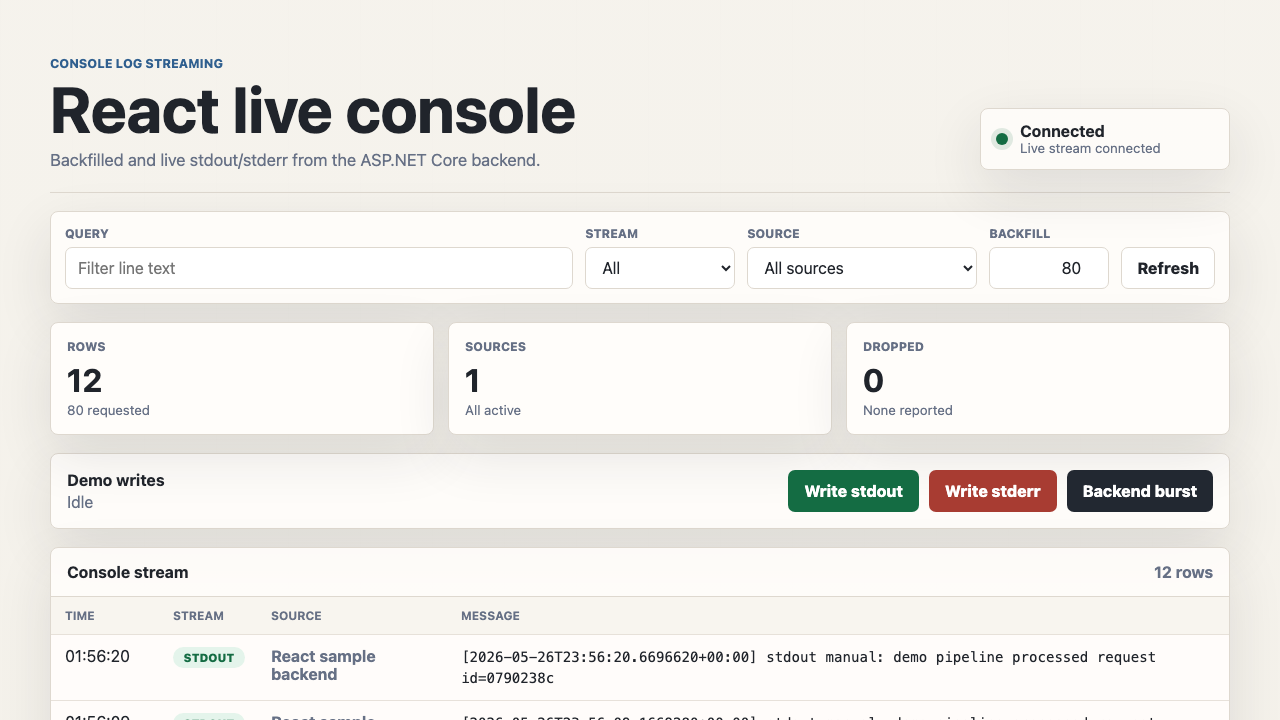The image size is (1280, 720).
Task: Click the "None reported" text
Action: point(908,410)
